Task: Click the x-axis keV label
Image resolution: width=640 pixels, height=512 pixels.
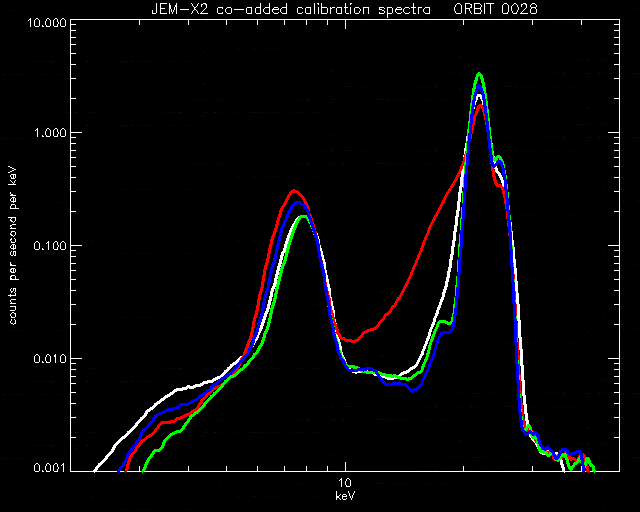Action: (x=345, y=496)
